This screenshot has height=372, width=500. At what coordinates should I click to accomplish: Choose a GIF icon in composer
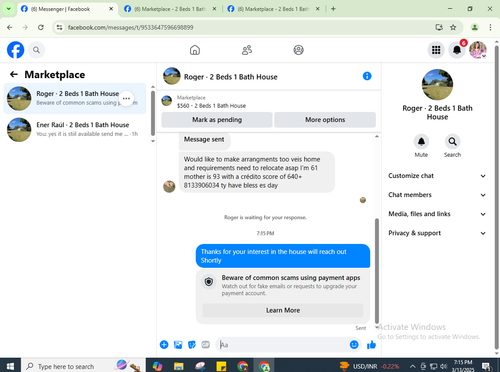click(206, 345)
